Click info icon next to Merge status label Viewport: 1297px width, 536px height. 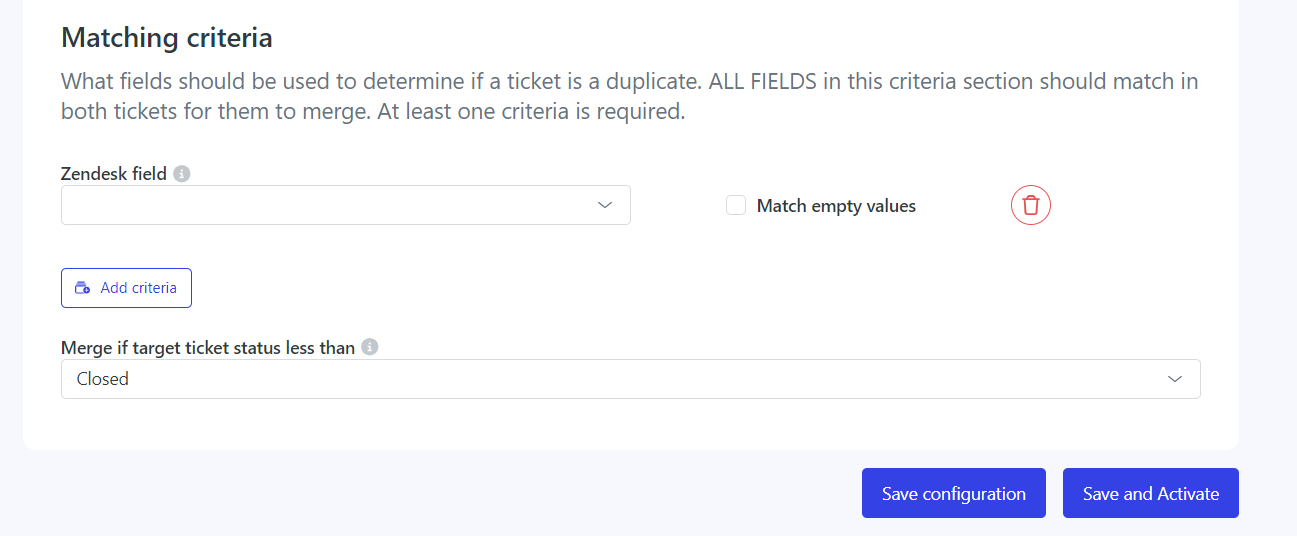(x=370, y=348)
